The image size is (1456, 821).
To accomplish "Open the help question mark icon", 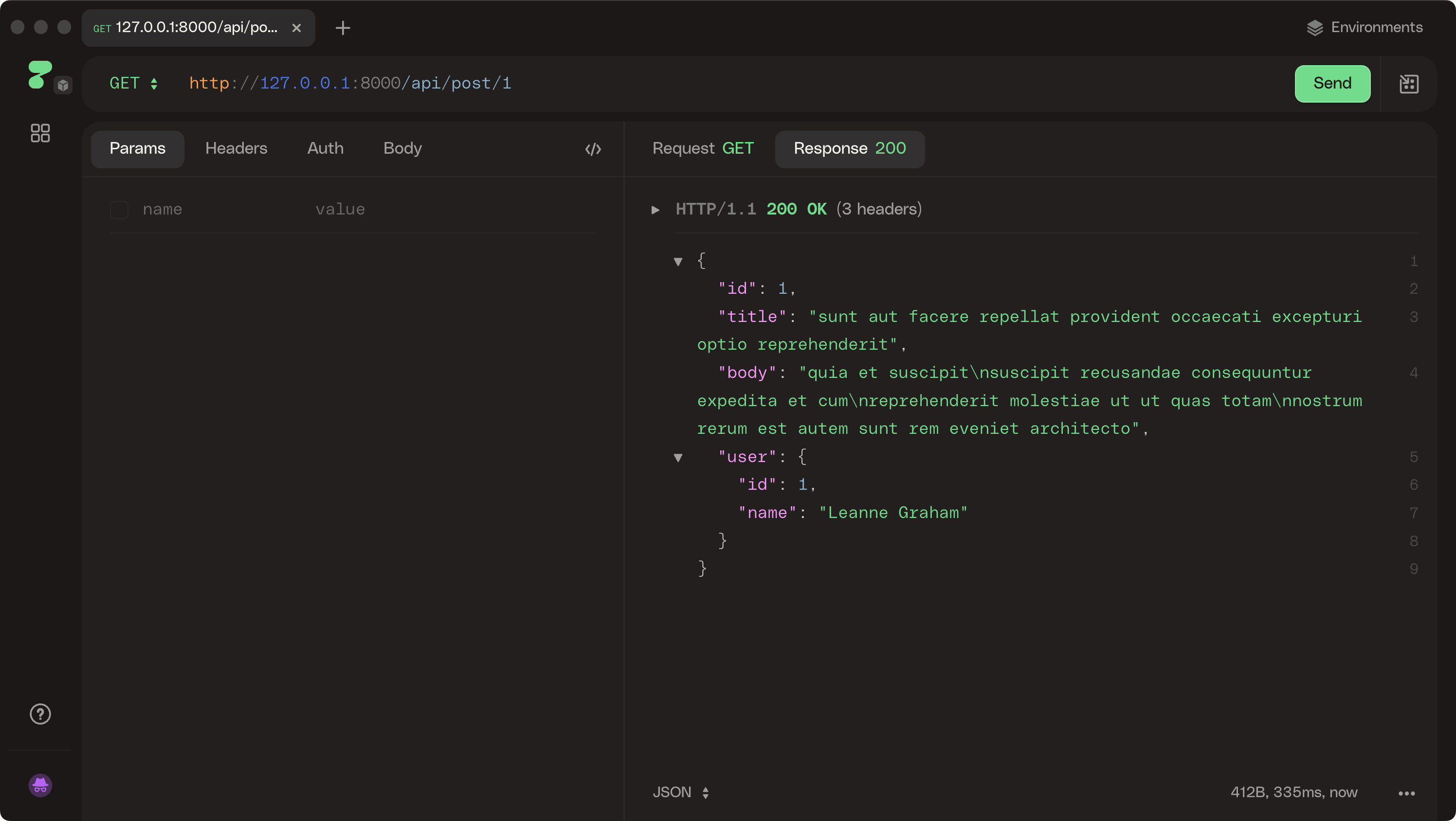I will [40, 714].
